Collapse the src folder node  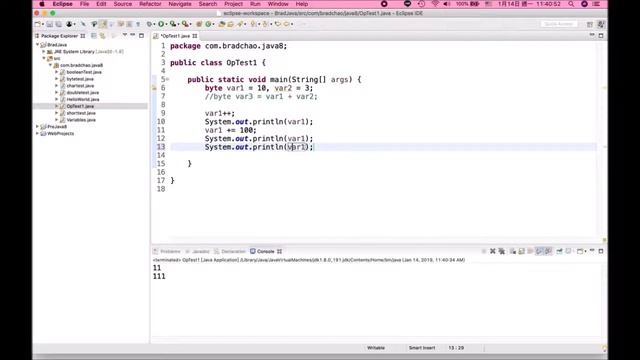(x=44, y=58)
